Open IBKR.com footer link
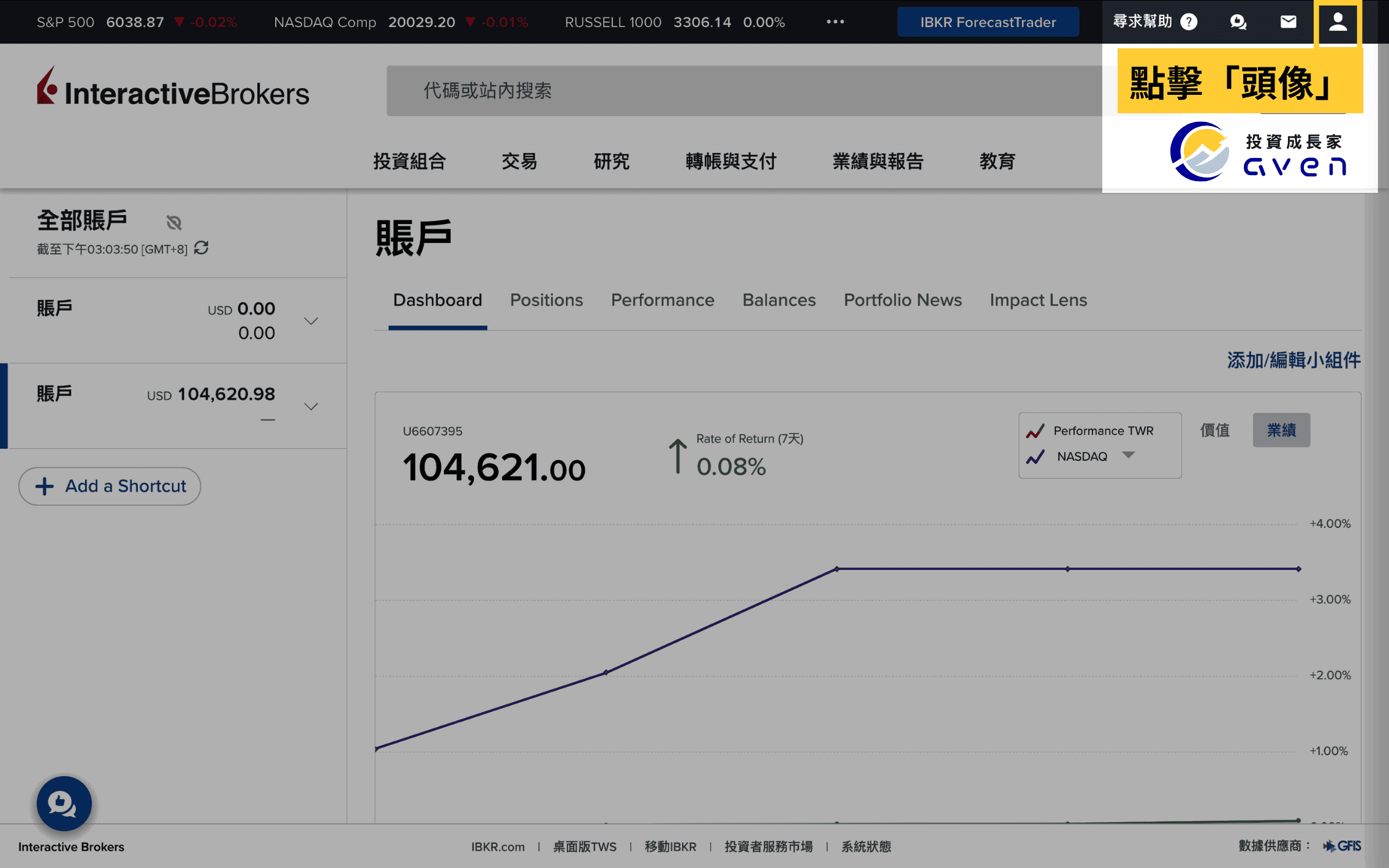 (498, 847)
